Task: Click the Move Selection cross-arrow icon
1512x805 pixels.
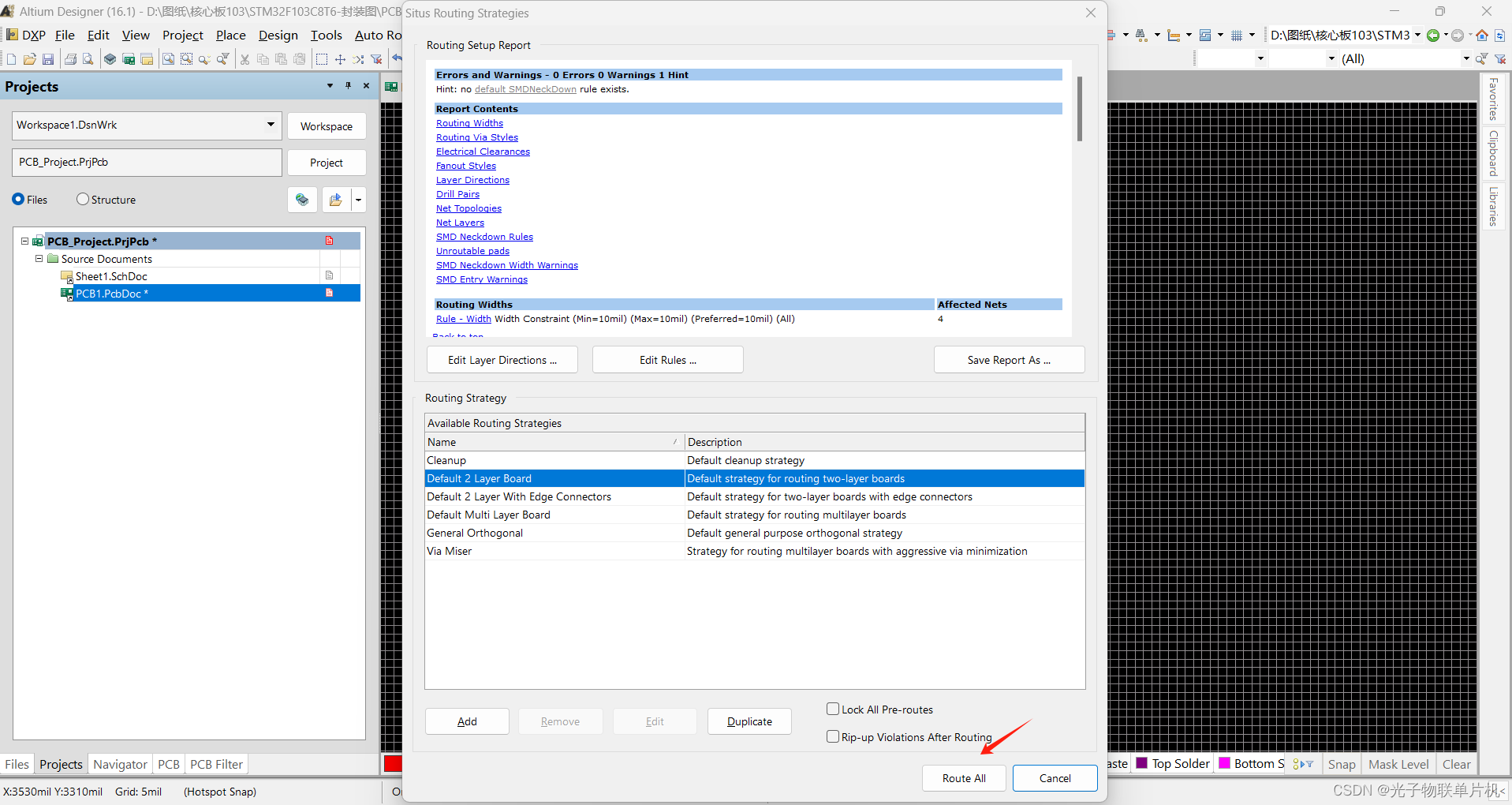Action: [340, 59]
